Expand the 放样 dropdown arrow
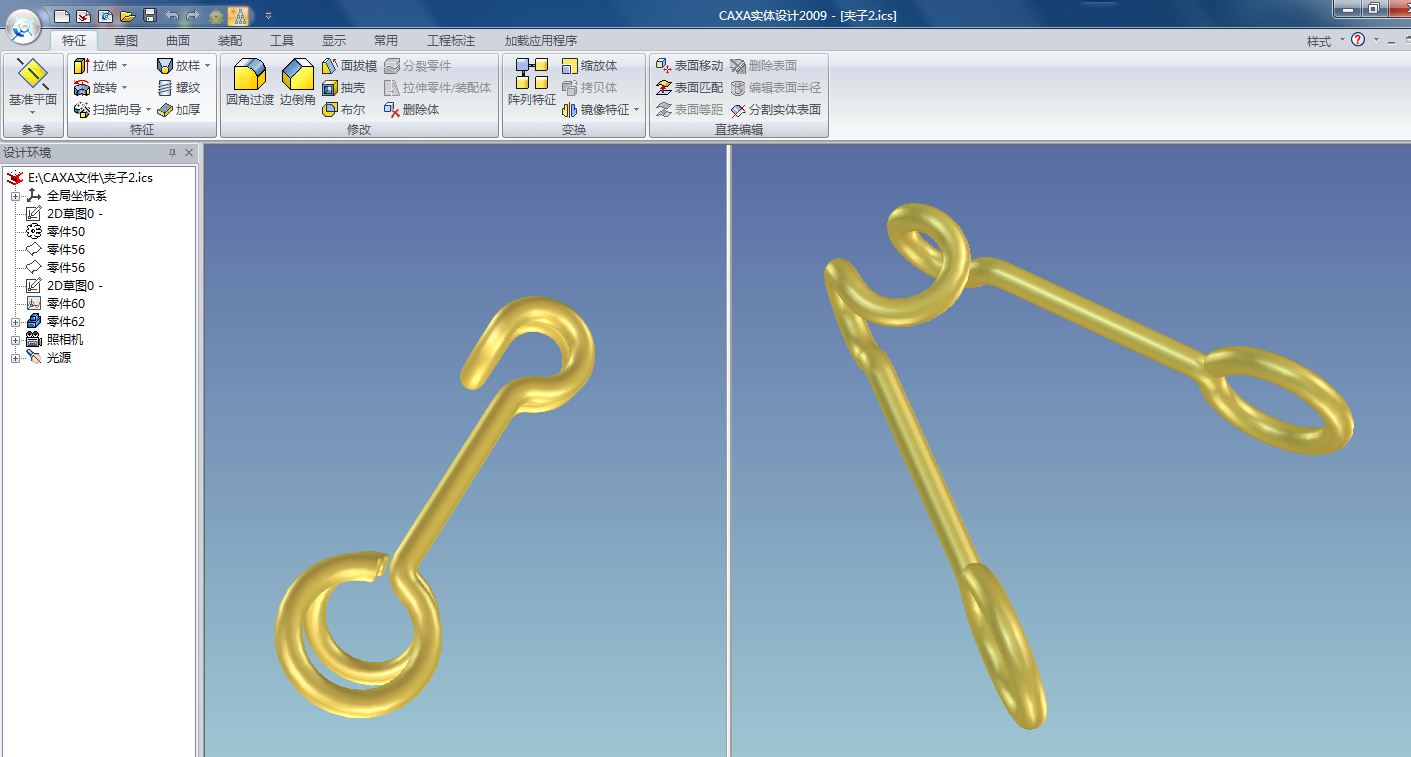Screen dimensions: 1411x757 coord(208,66)
